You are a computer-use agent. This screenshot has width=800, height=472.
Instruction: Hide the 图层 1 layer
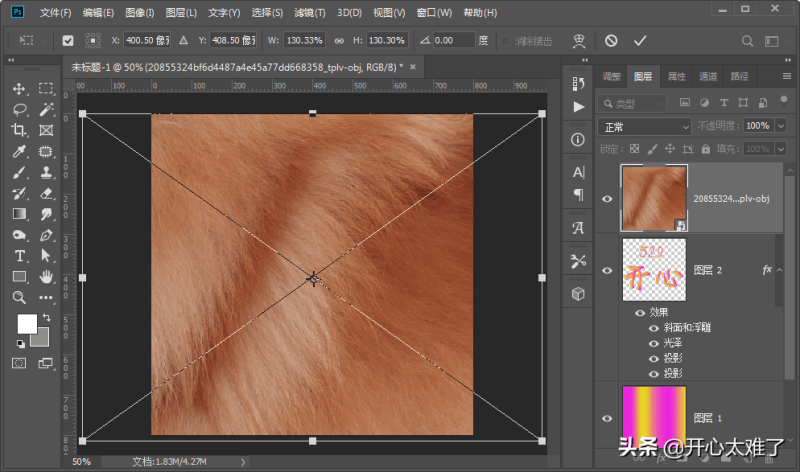pos(607,418)
